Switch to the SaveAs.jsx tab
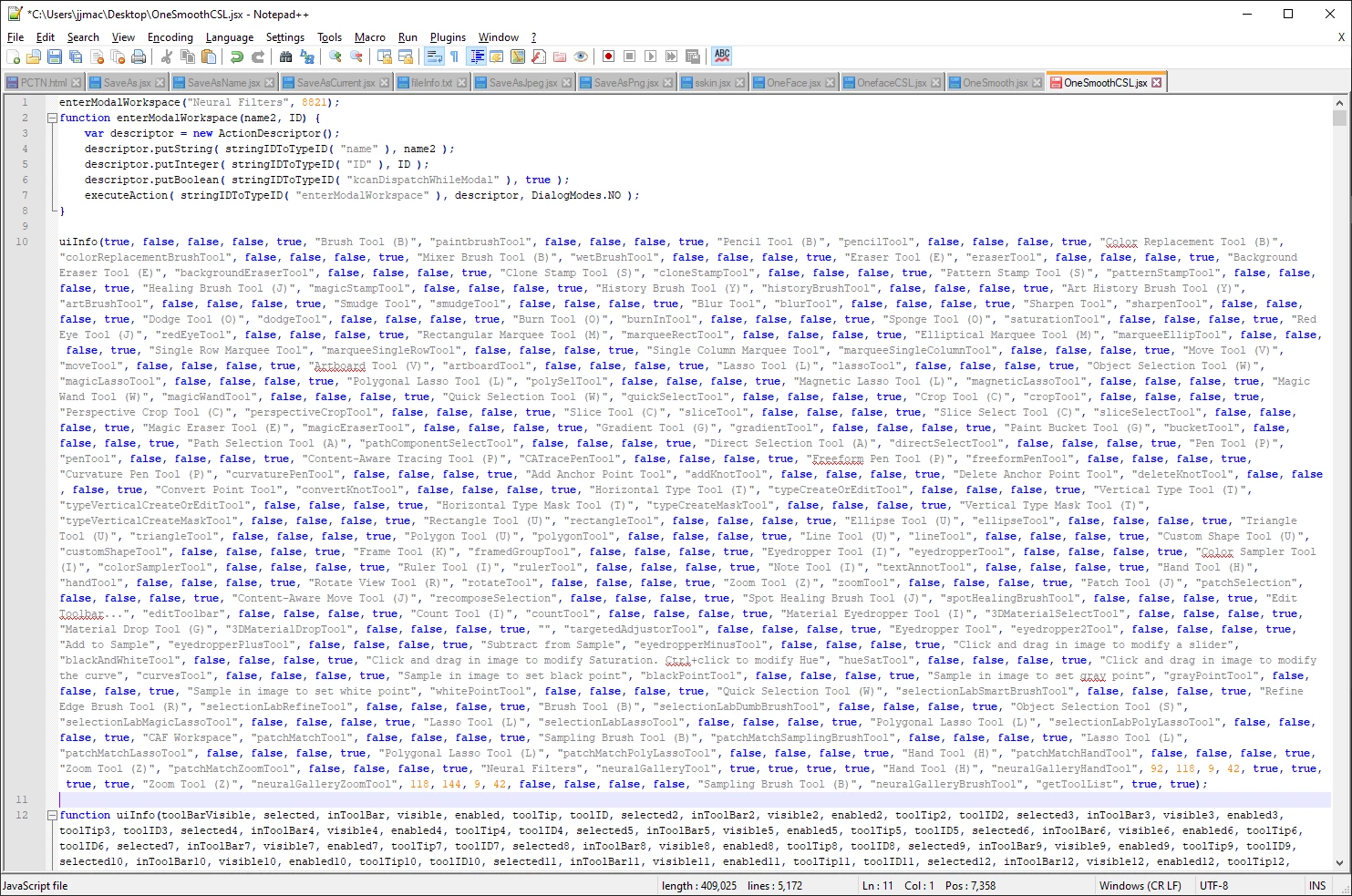The width and height of the screenshot is (1352, 896). [127, 83]
